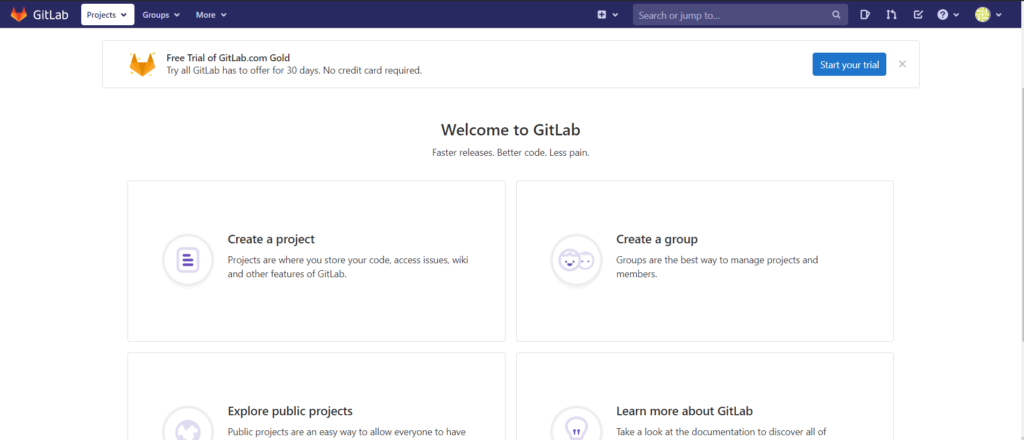Open the Create a group card heading

(657, 239)
